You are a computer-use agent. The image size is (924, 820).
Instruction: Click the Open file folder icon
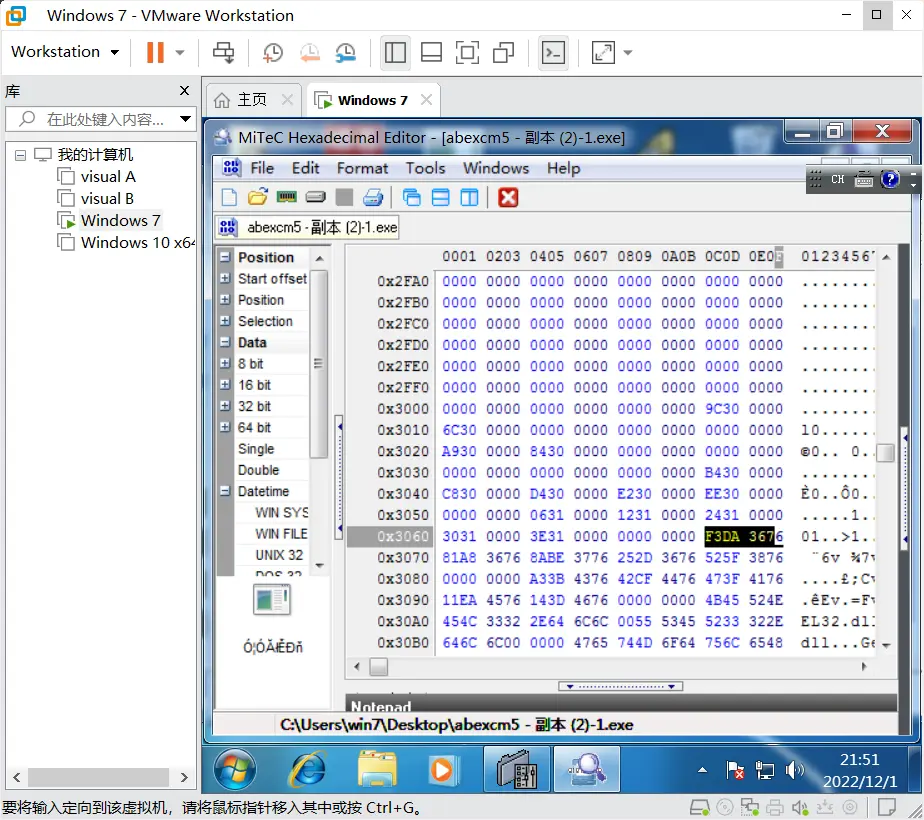(258, 197)
